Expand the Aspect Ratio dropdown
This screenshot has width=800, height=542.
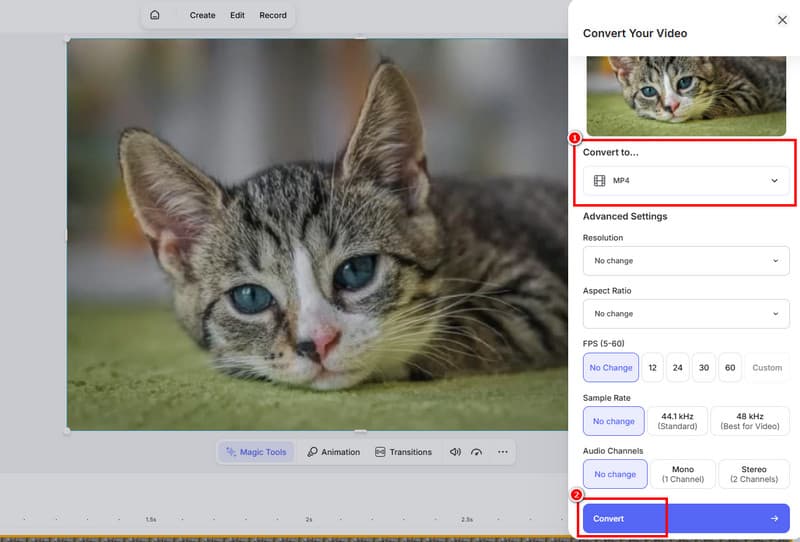click(x=686, y=314)
